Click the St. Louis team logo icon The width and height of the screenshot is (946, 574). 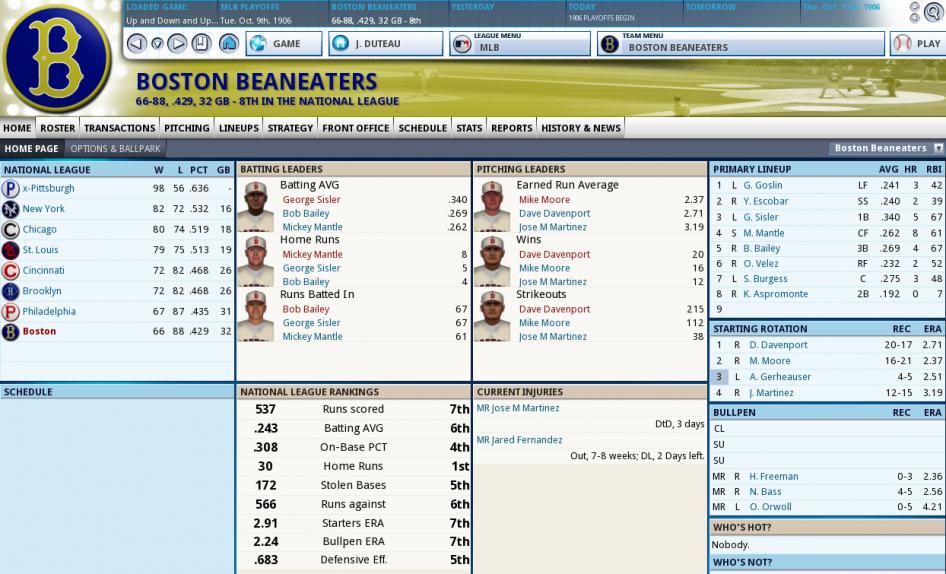click(10, 250)
